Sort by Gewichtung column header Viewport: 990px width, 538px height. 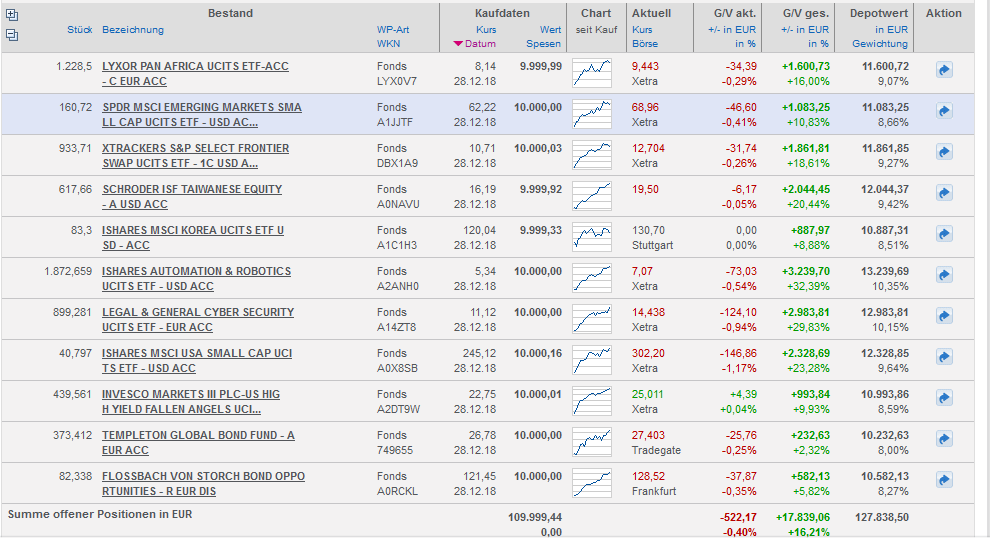point(880,44)
